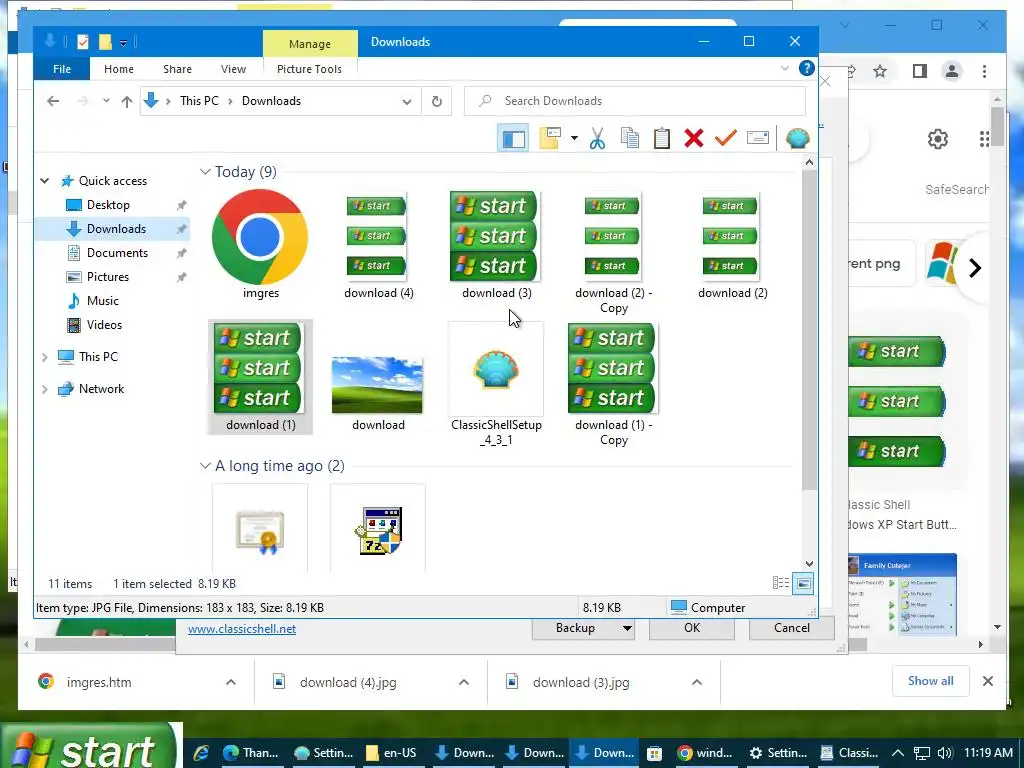The width and height of the screenshot is (1024, 768).
Task: Switch to the Home ribbon tab
Action: tap(119, 69)
